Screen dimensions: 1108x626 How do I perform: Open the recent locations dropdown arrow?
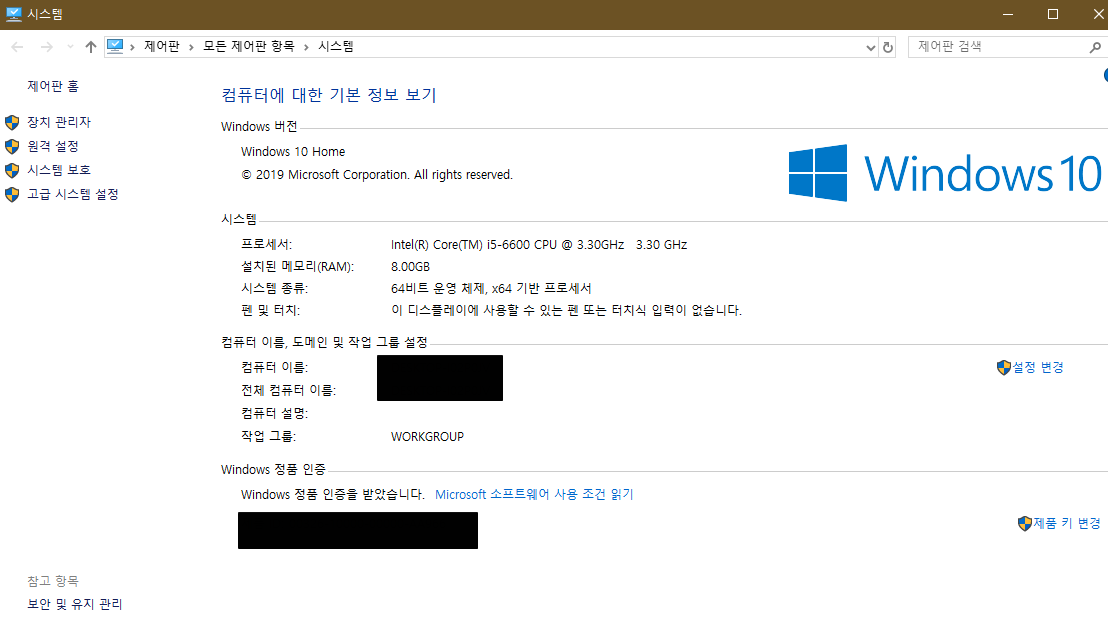(x=70, y=47)
